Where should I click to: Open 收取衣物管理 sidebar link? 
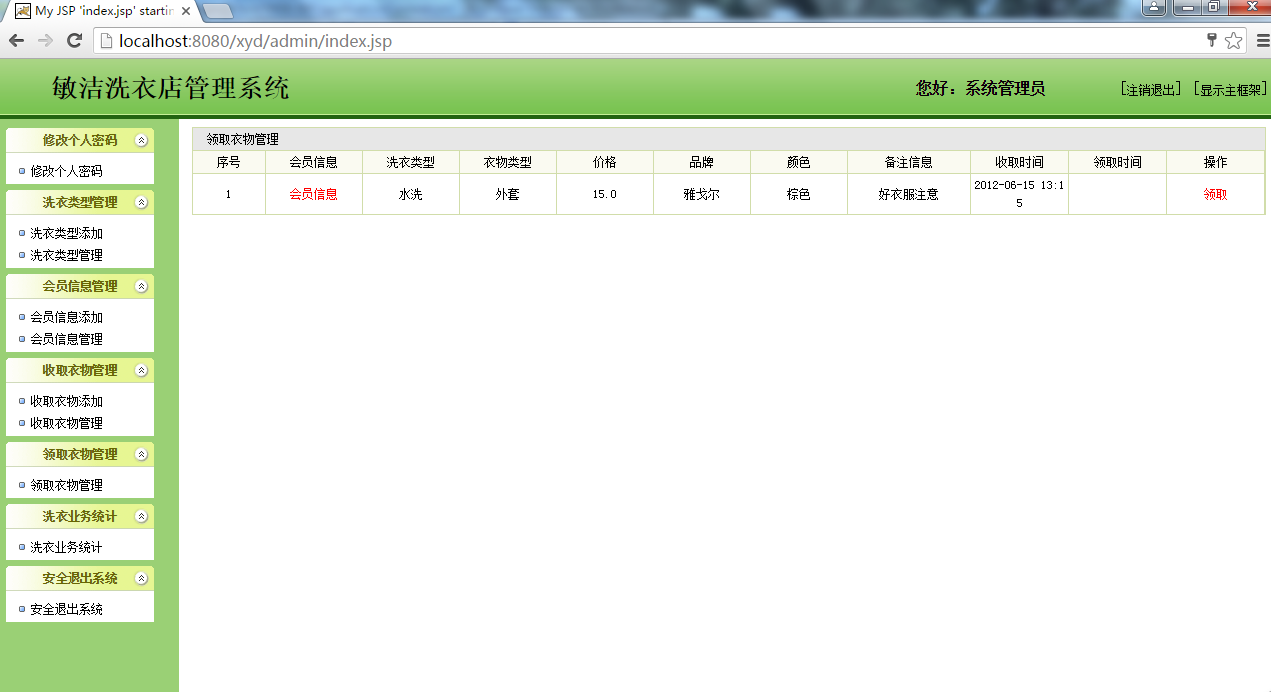66,423
